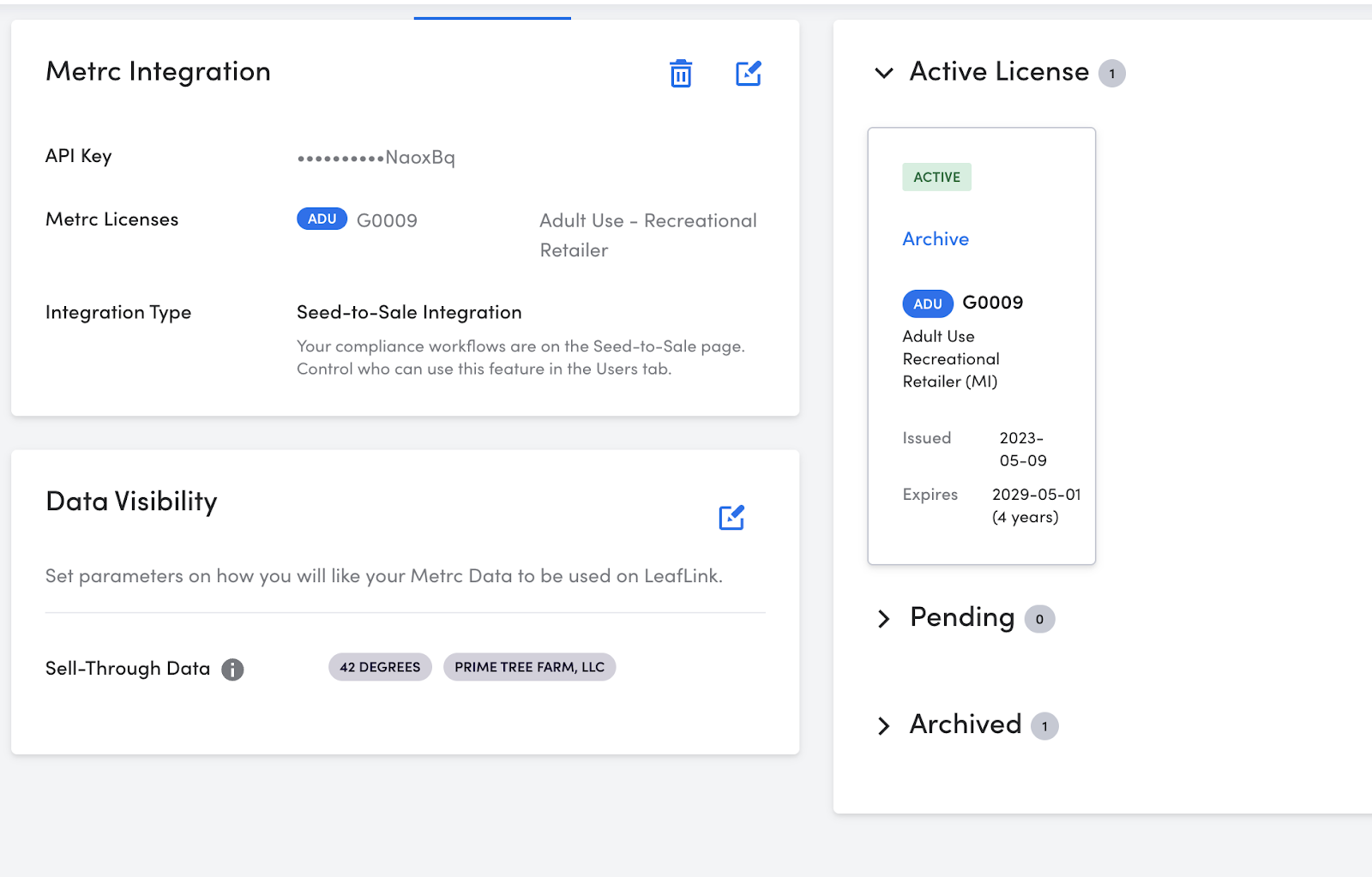This screenshot has height=877, width=1372.
Task: Delete the Metrc Integration with trash icon
Action: coord(681,74)
